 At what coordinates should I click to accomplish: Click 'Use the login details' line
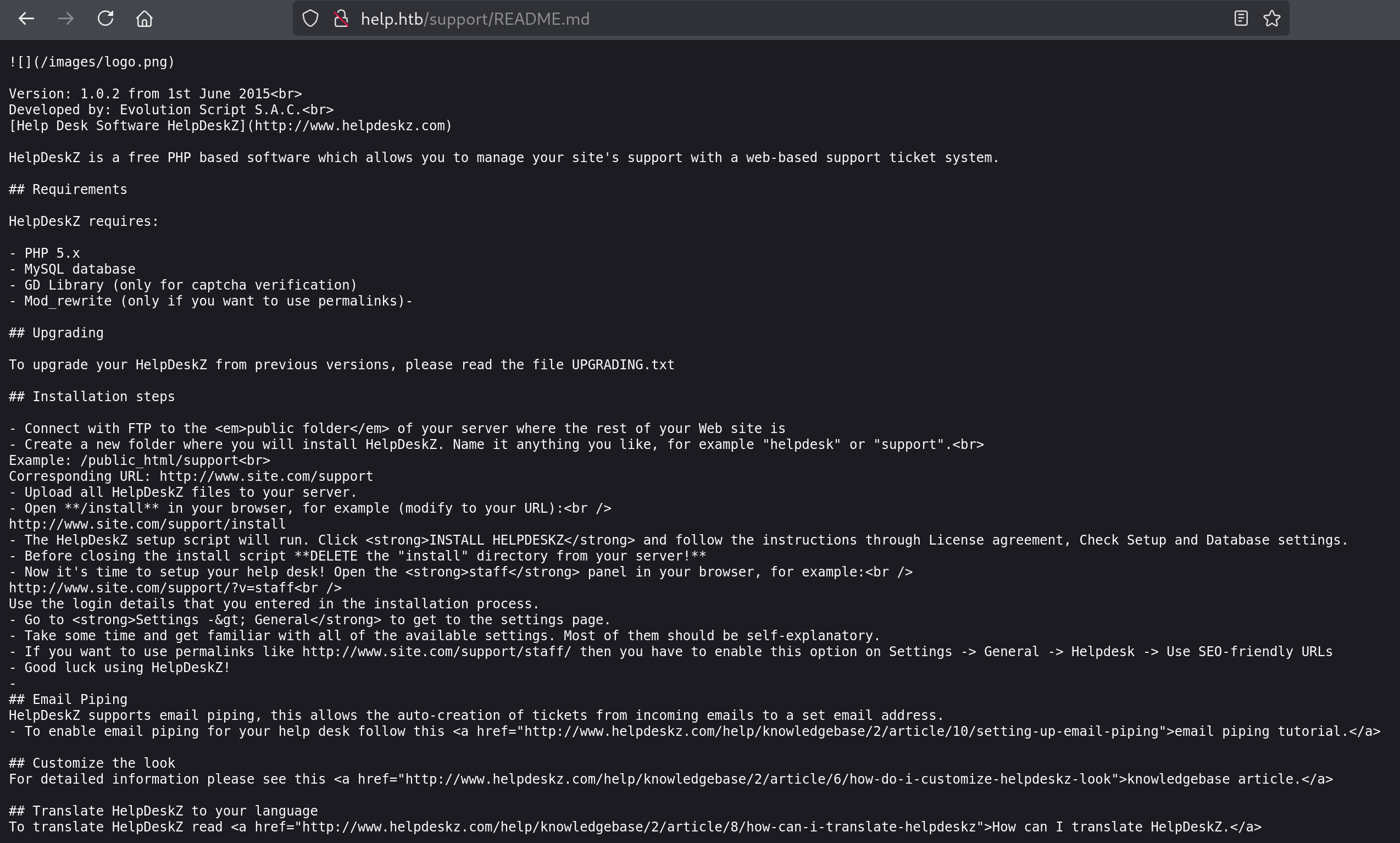tap(274, 603)
